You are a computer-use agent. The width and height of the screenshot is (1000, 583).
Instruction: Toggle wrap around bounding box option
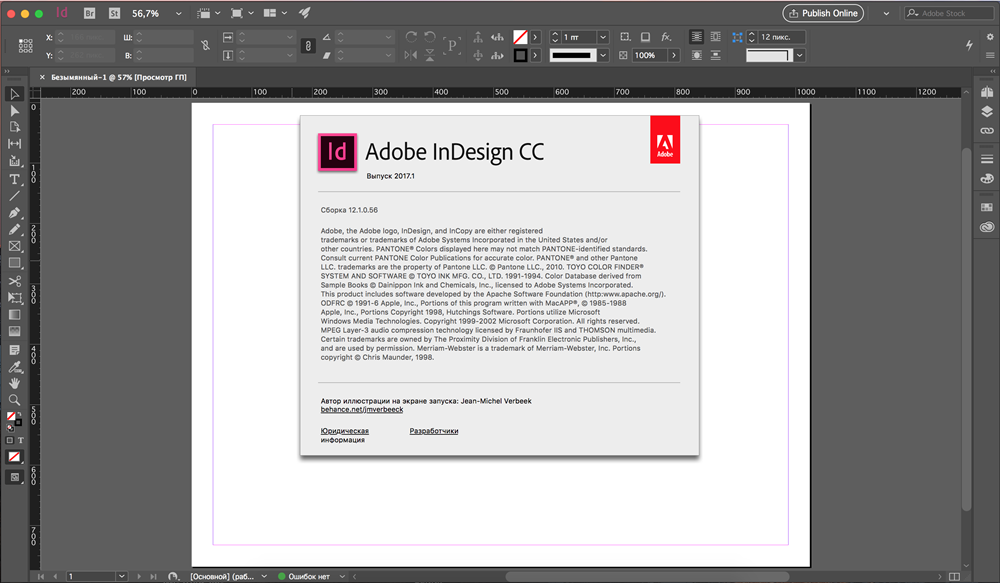point(716,37)
